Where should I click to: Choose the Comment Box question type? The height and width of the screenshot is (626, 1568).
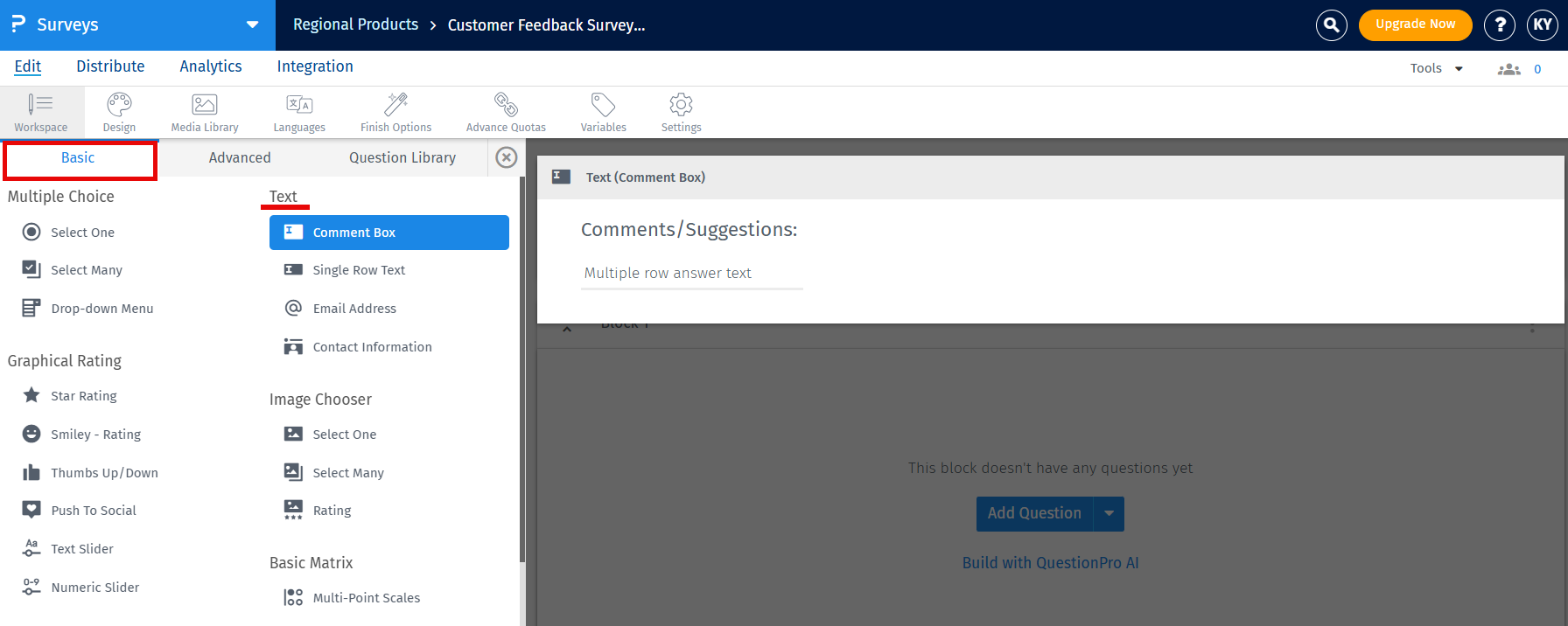pyautogui.click(x=388, y=233)
